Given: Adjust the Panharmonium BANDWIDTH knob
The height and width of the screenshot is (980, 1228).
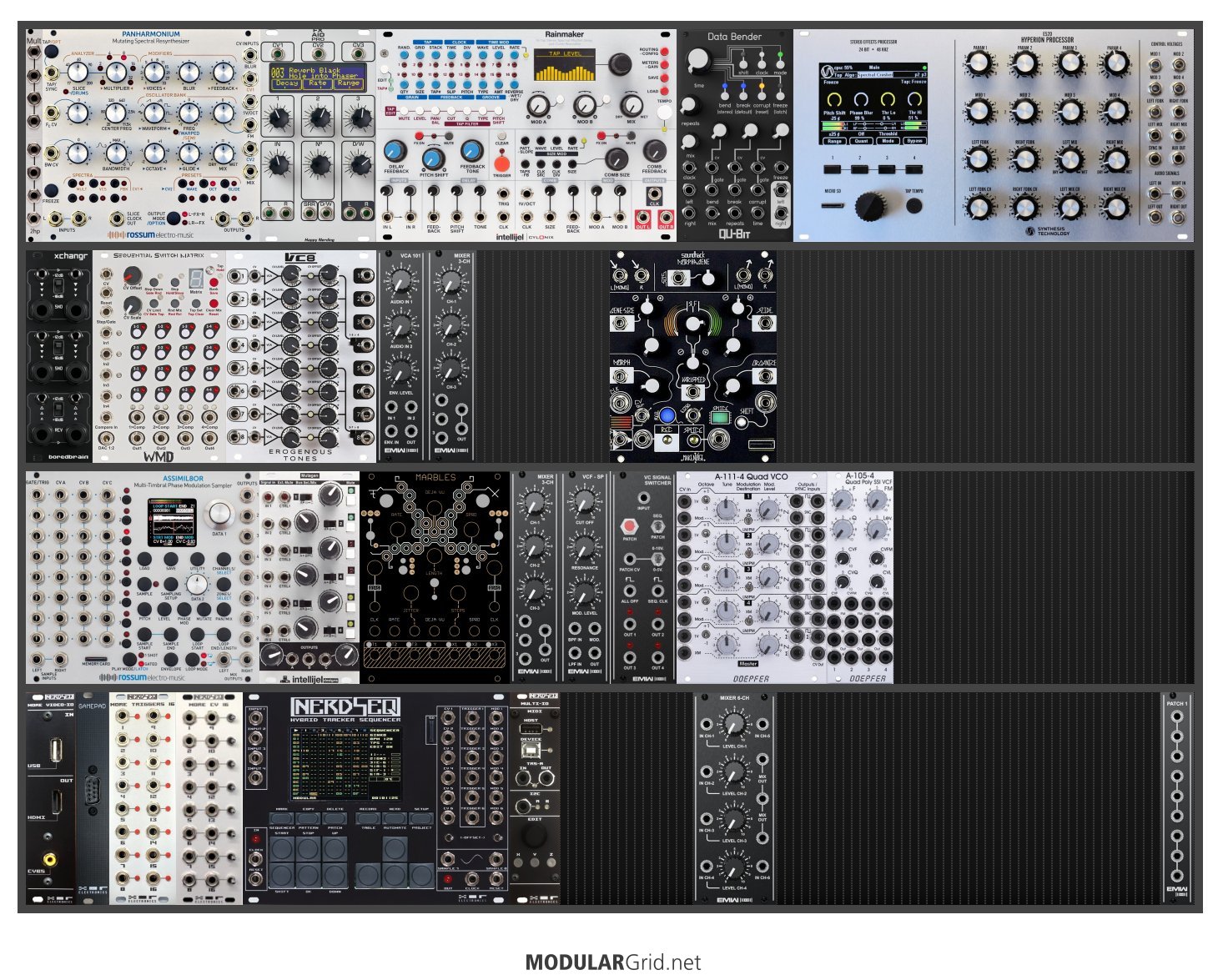Looking at the screenshot, I should [116, 153].
